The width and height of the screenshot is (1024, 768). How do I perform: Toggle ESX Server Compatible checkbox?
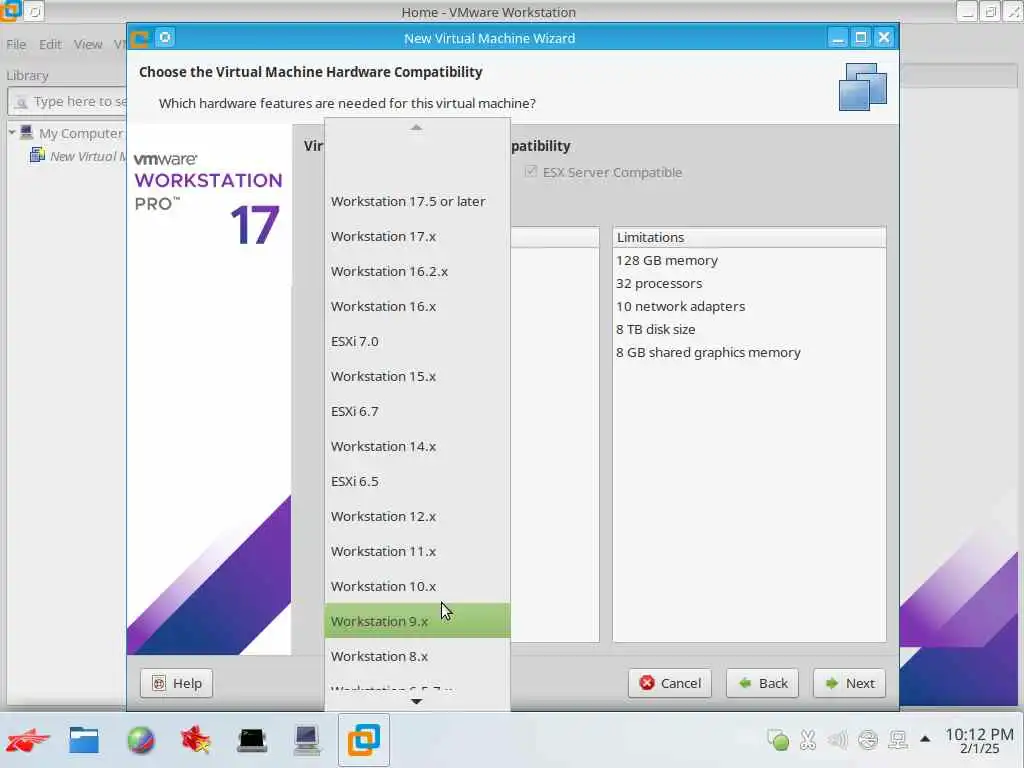[531, 172]
